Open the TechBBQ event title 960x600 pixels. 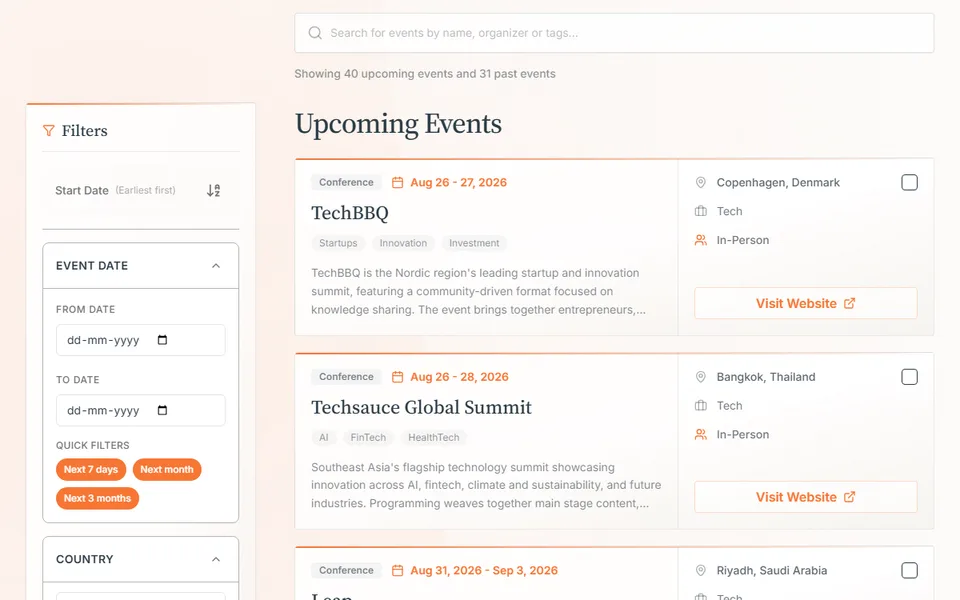point(350,213)
